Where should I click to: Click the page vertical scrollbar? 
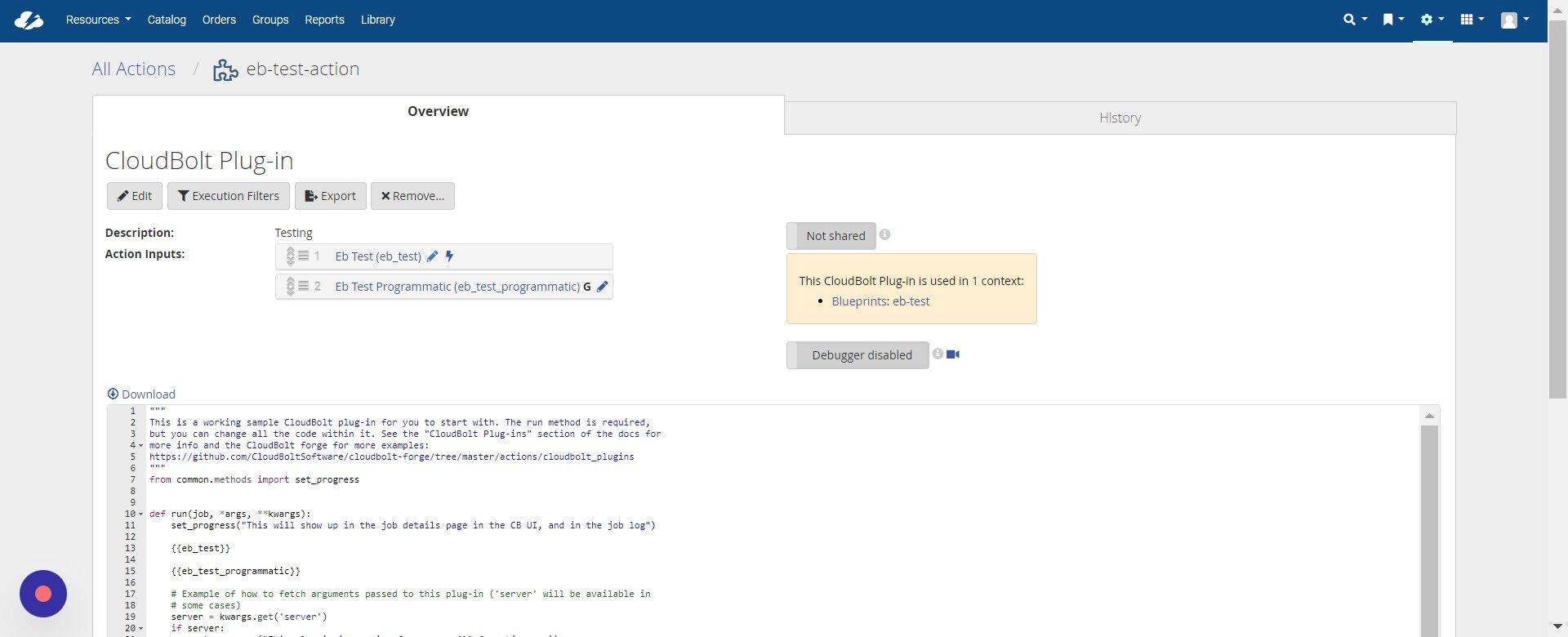(x=1557, y=209)
